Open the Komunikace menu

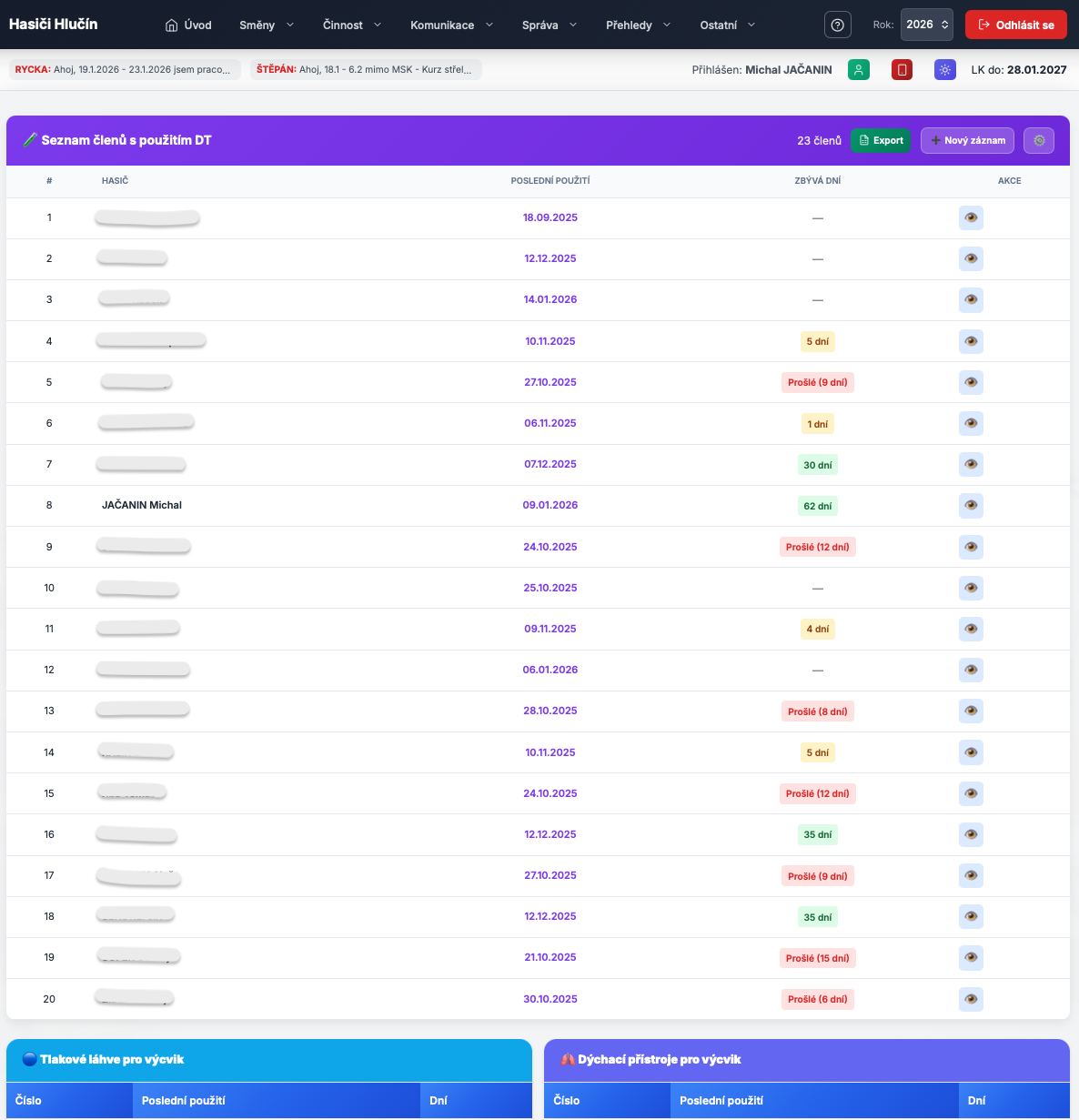point(451,25)
